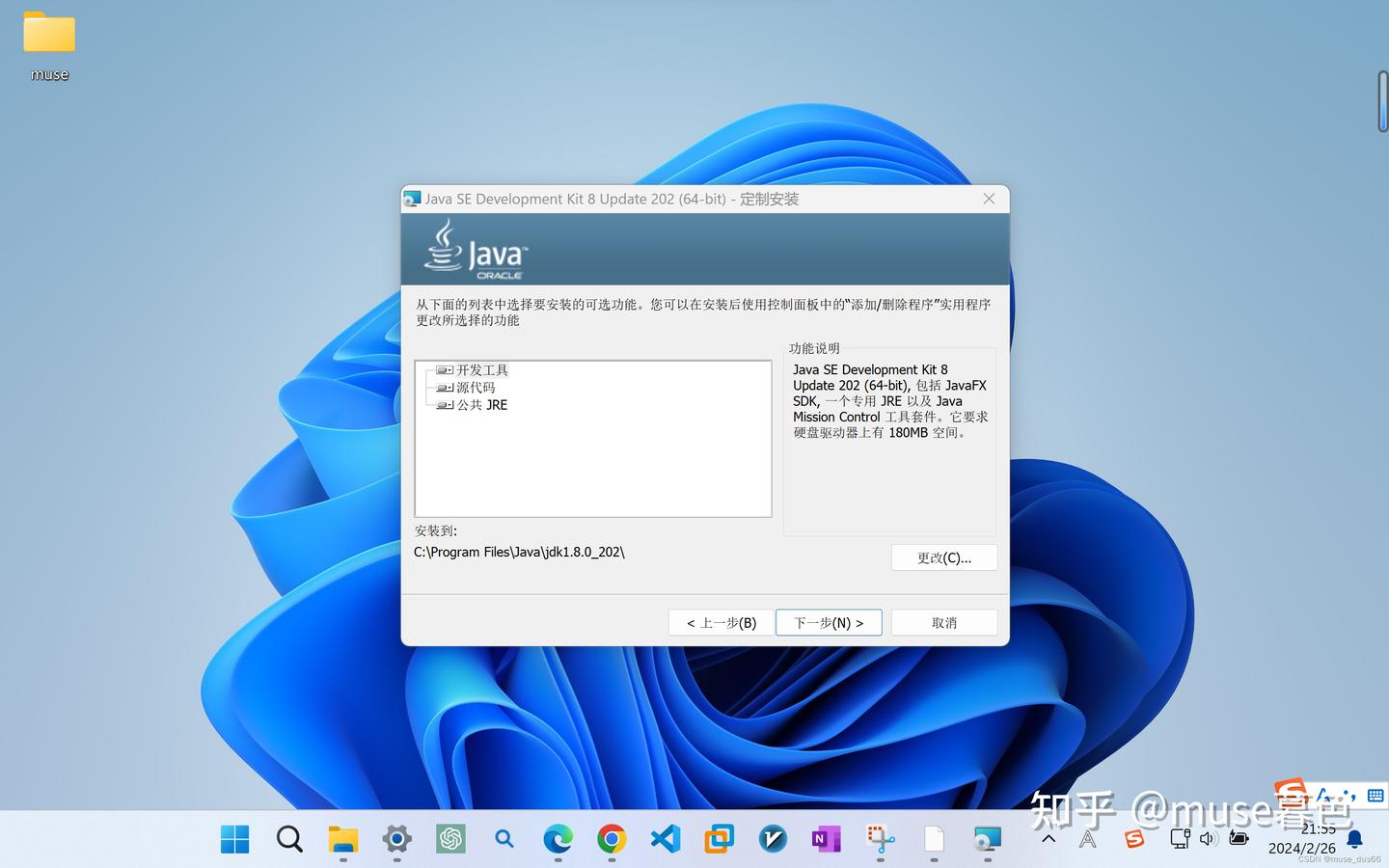The image size is (1389, 868).
Task: Click 下一步(N) to continue installation
Action: 828,622
